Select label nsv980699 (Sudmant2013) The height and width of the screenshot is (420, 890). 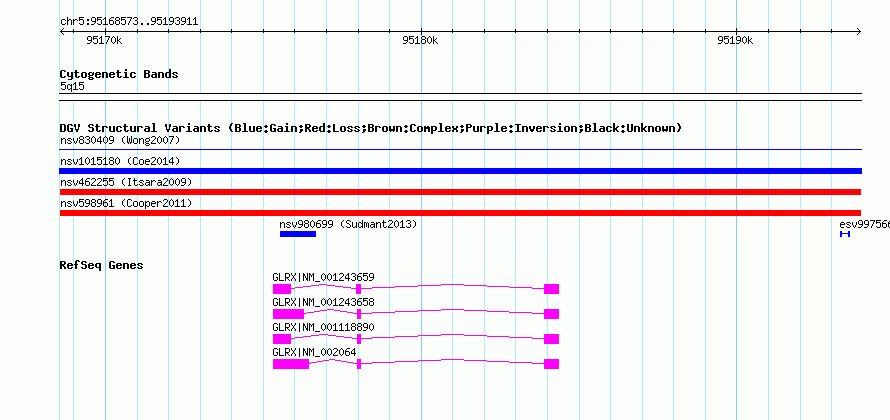point(347,224)
